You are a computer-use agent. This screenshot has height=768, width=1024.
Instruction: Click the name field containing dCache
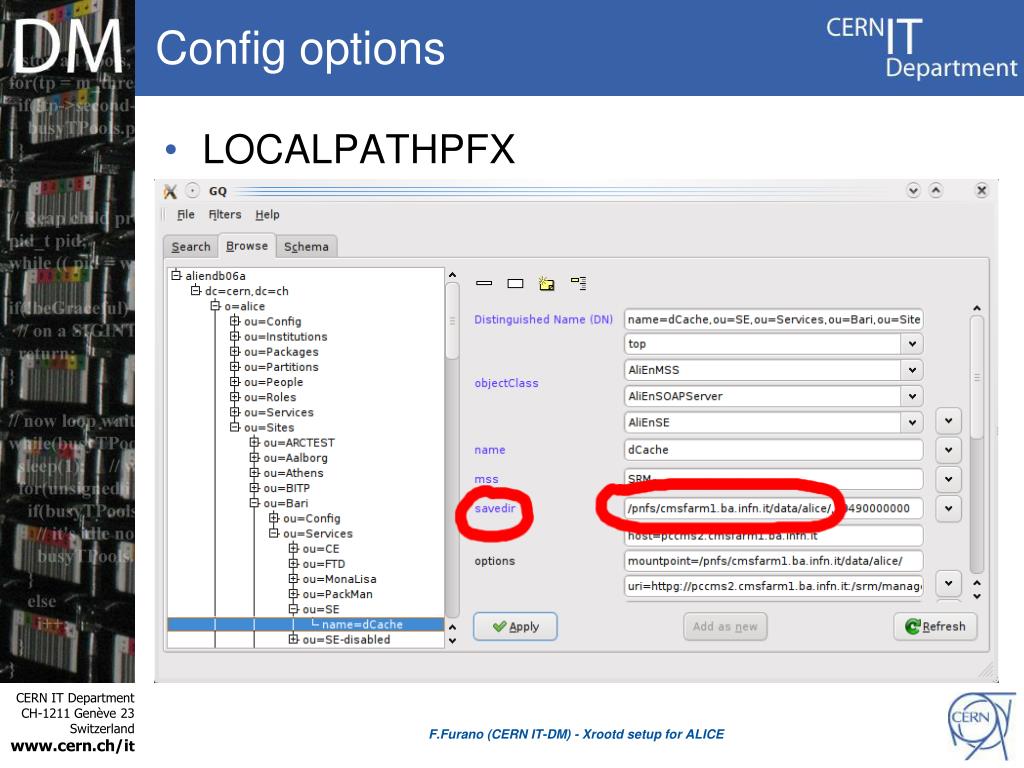pos(773,449)
